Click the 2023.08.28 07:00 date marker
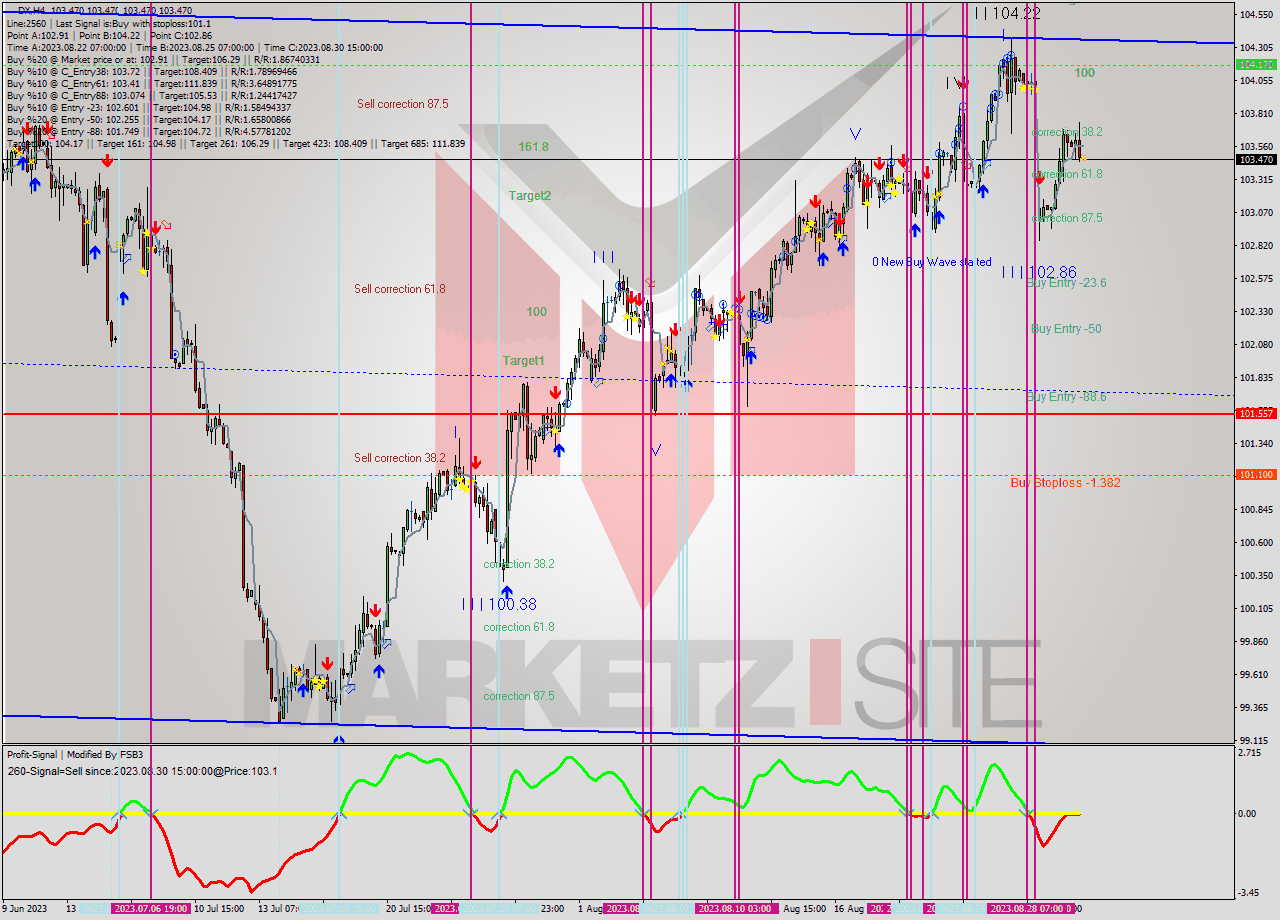The height and width of the screenshot is (920, 1280). click(1029, 909)
